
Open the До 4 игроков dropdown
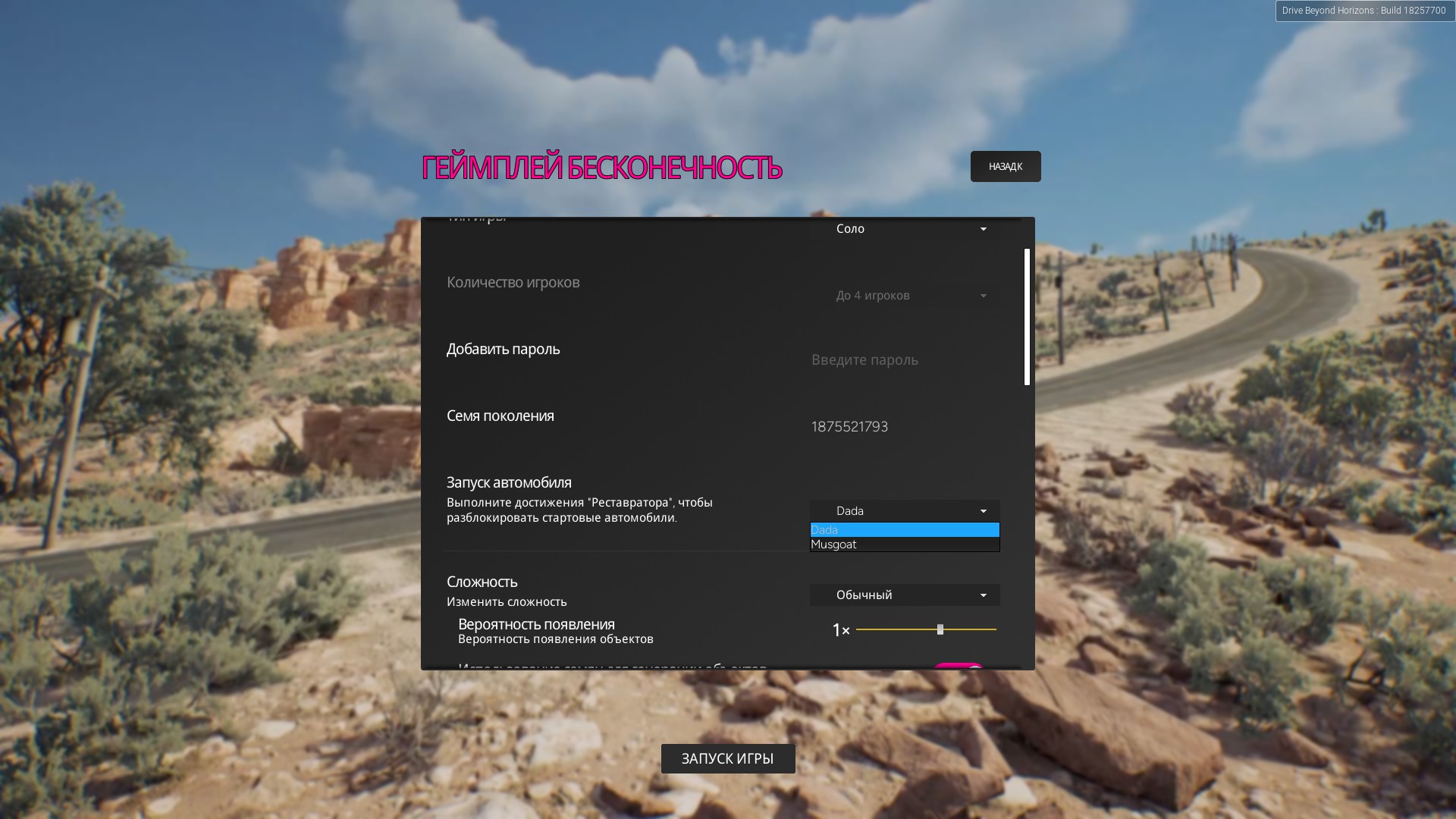click(902, 295)
